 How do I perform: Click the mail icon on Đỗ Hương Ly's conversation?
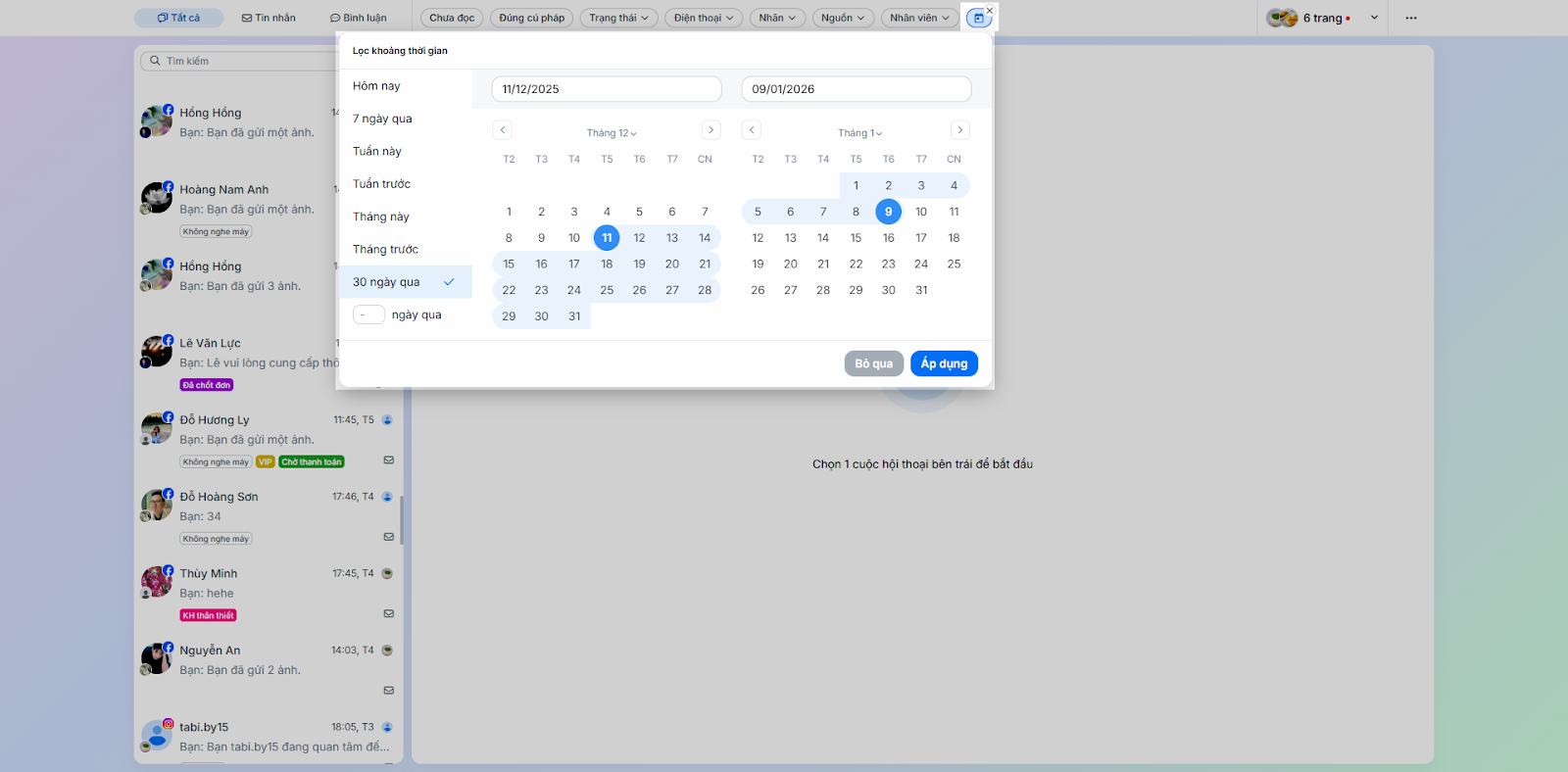(x=389, y=459)
